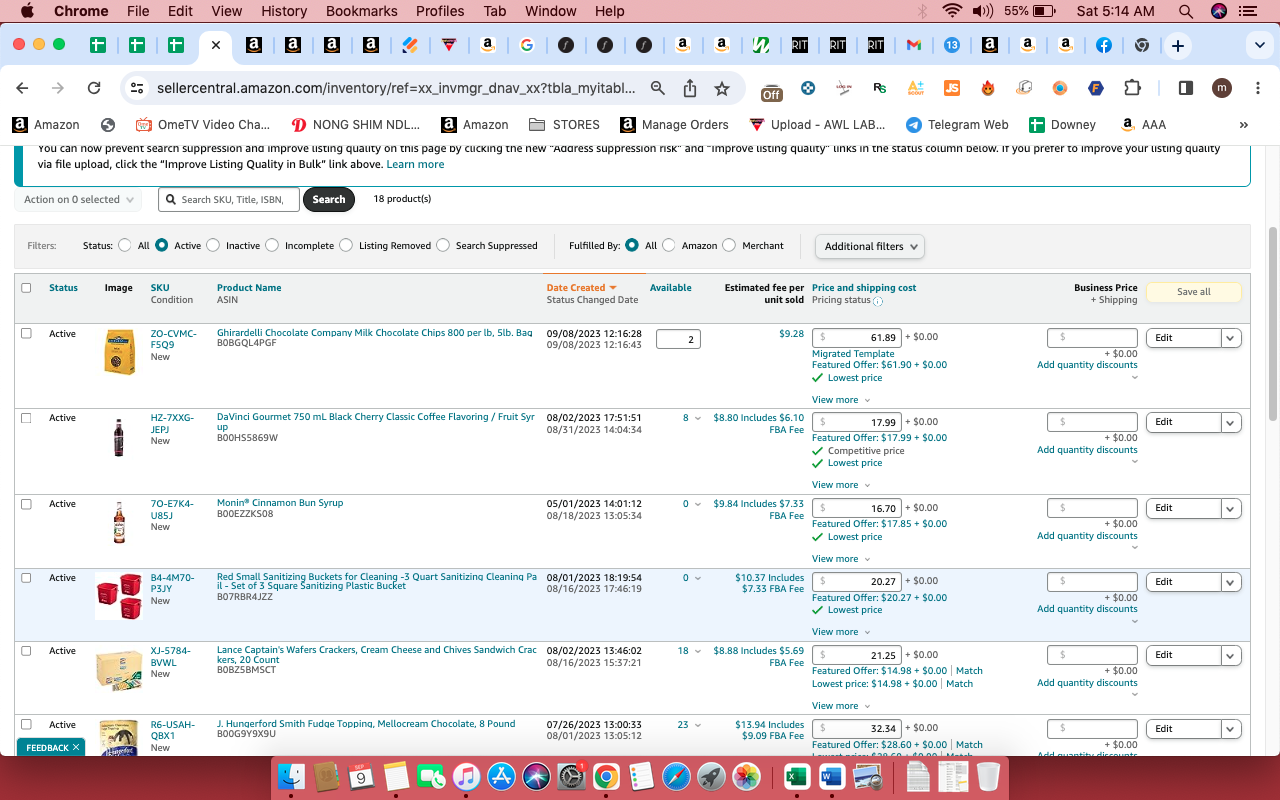This screenshot has height=800, width=1280.
Task: Open the Chrome three-dot menu
Action: click(x=1256, y=88)
